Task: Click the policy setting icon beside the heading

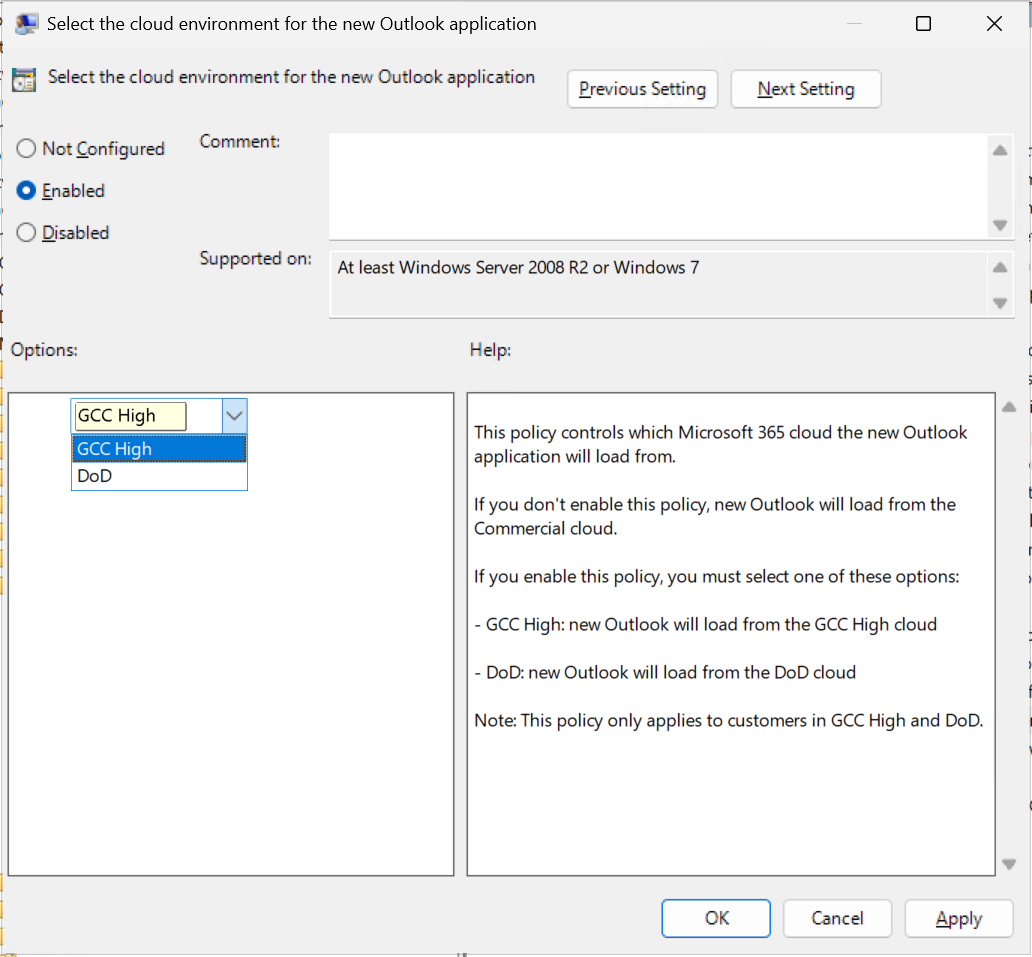Action: pyautogui.click(x=24, y=80)
